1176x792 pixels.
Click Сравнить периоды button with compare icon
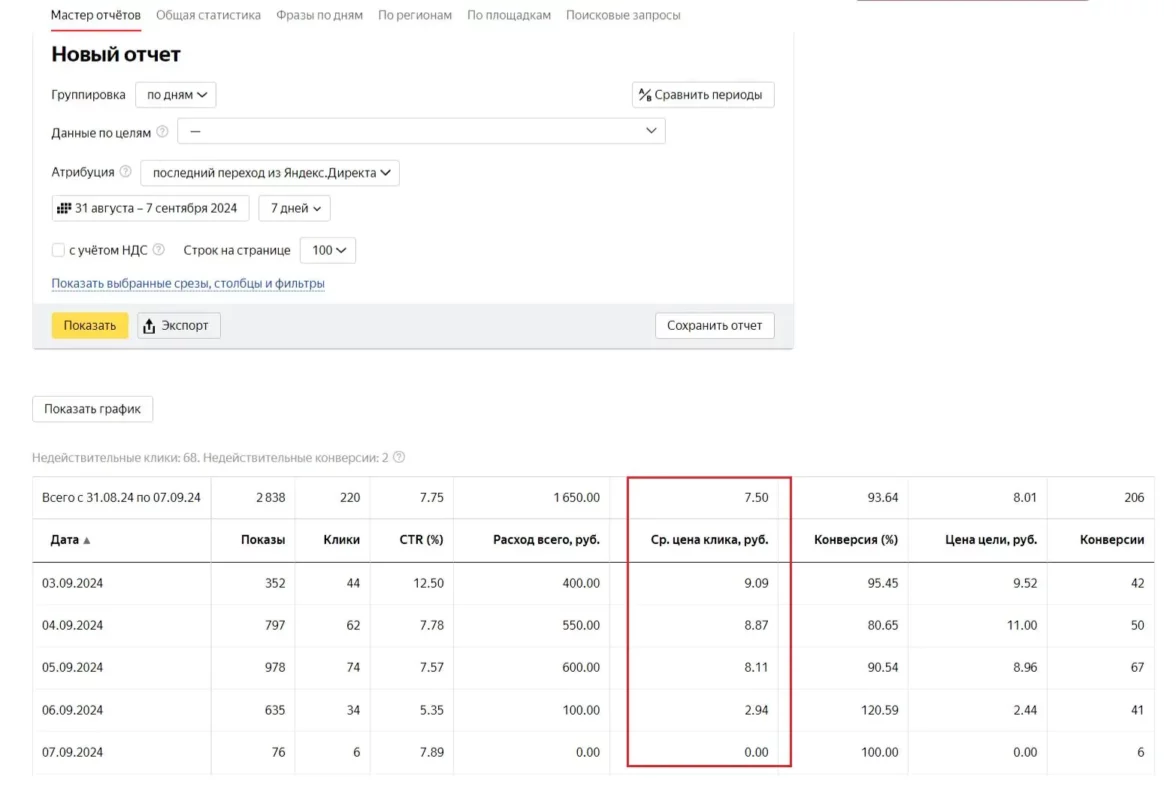click(703, 95)
